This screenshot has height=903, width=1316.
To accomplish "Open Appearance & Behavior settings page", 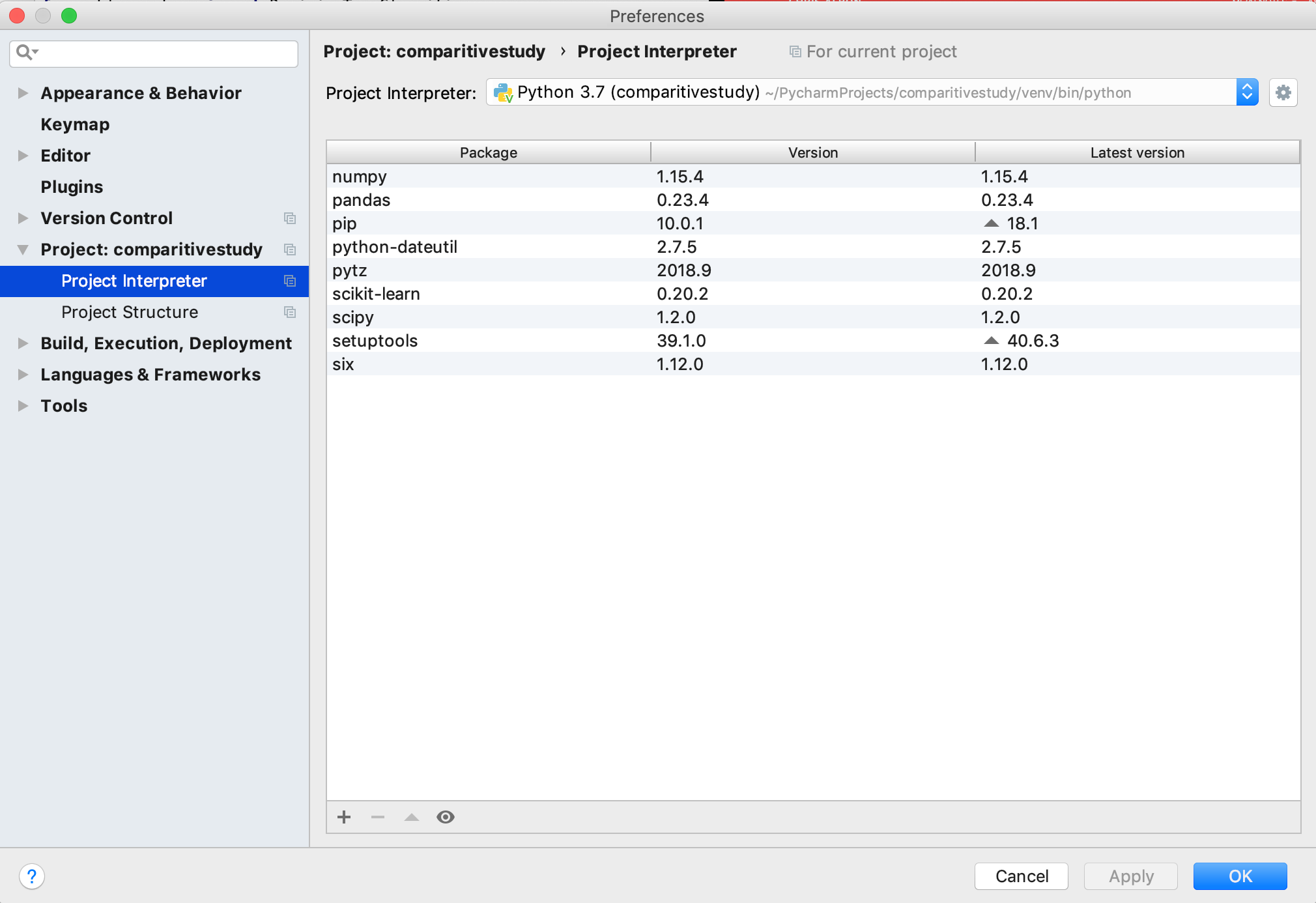I will point(141,93).
